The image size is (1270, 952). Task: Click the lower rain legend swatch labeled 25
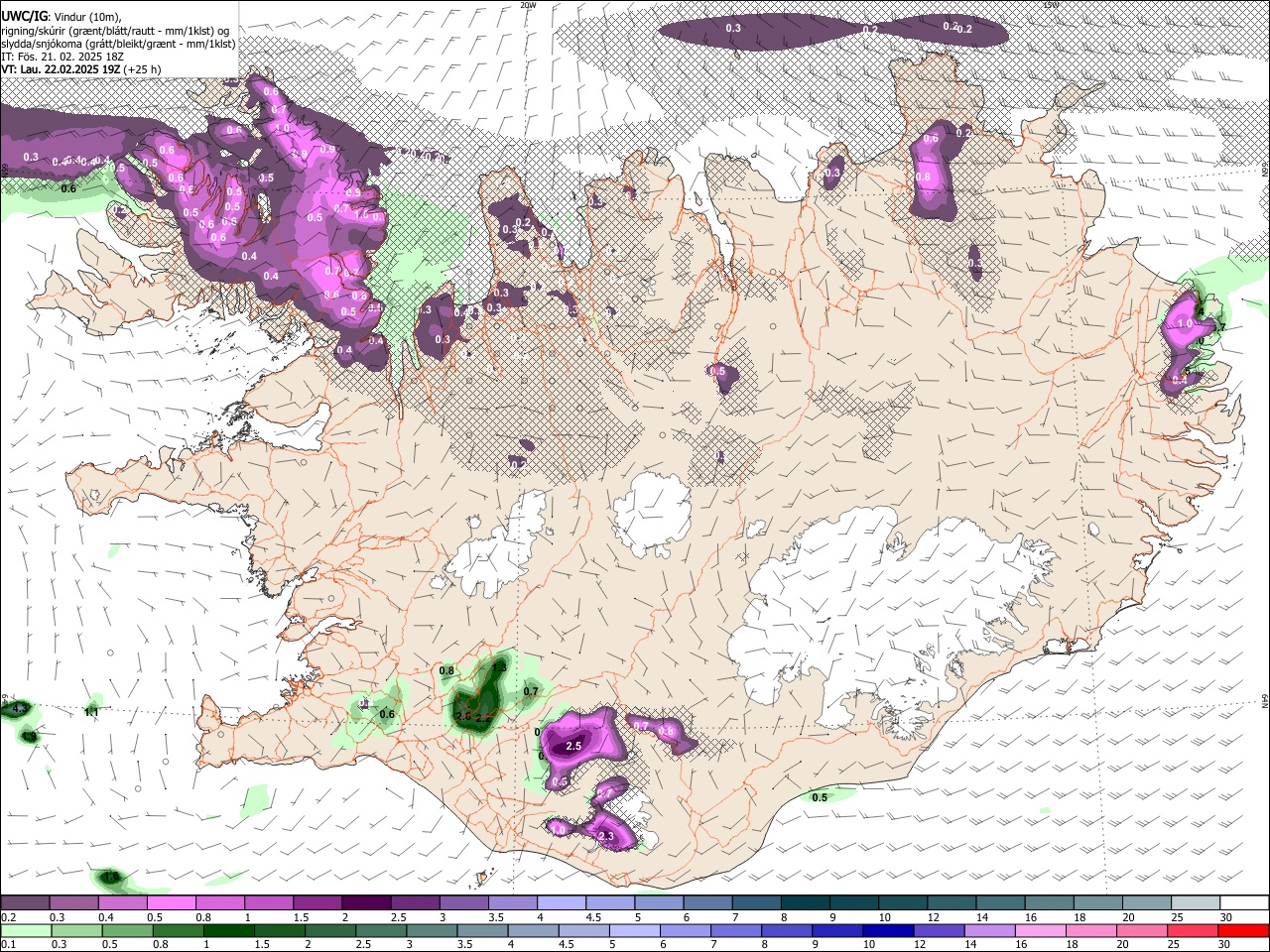pos(1194,930)
